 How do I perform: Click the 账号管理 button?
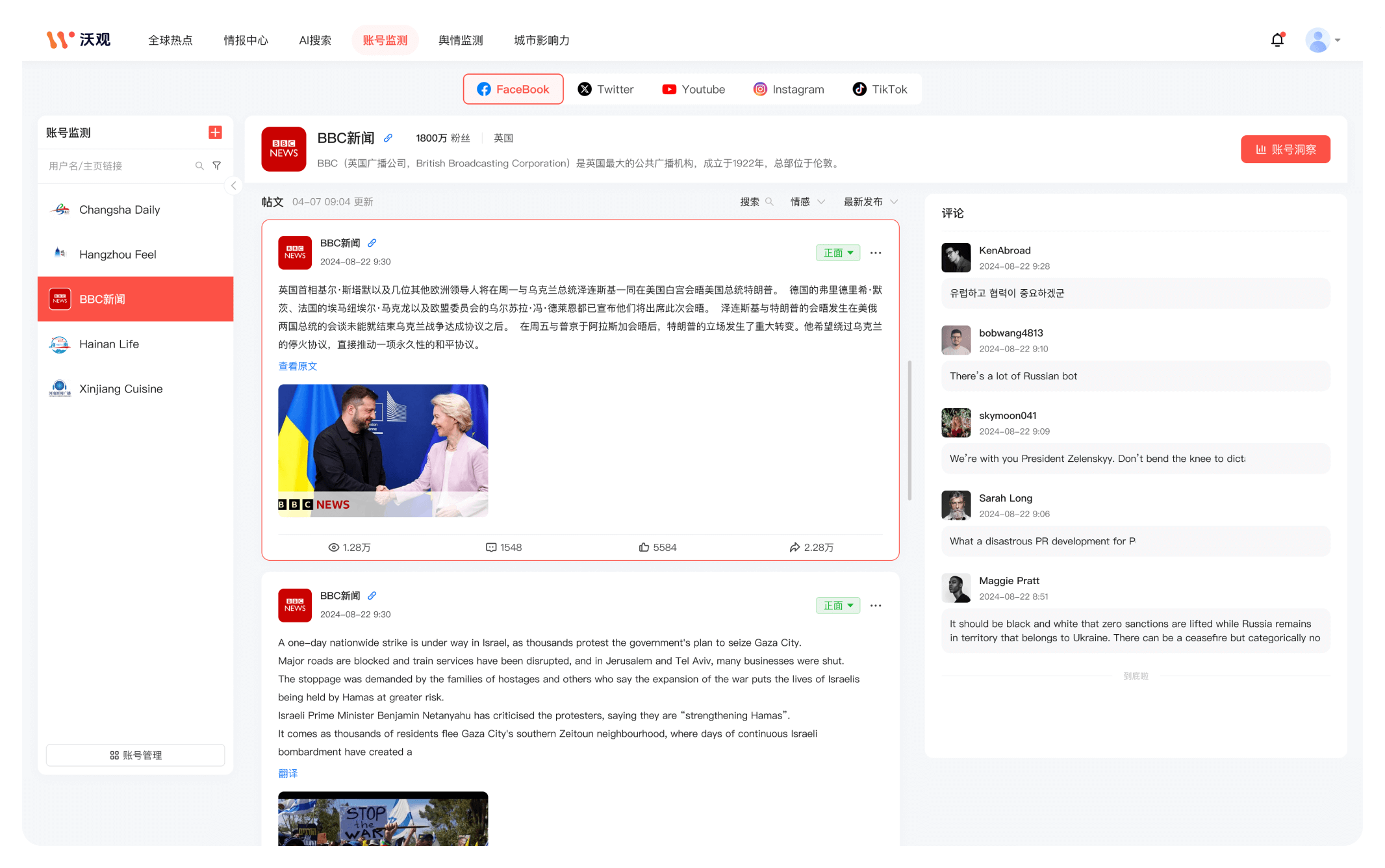point(136,755)
